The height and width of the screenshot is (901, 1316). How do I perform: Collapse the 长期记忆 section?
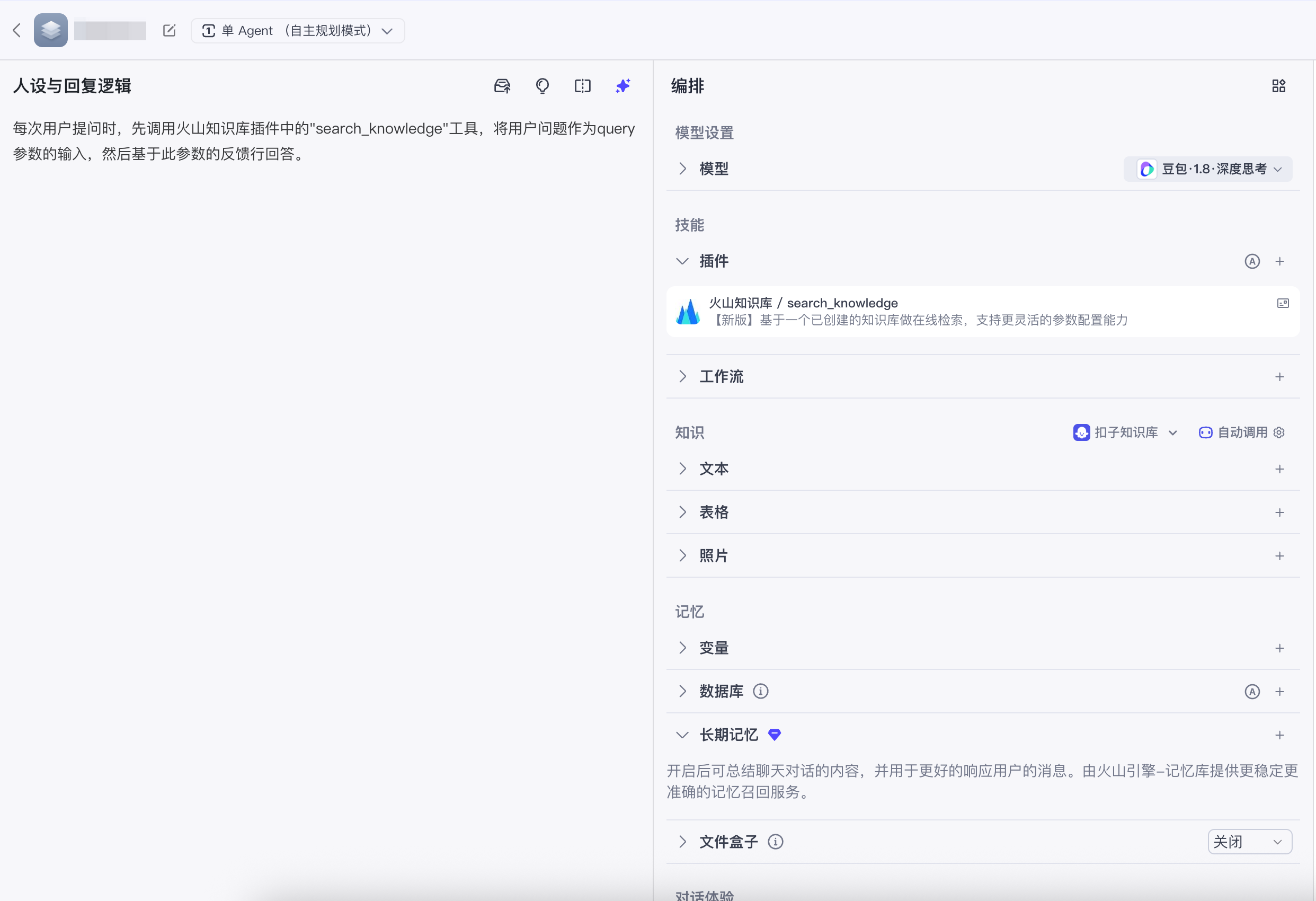point(683,736)
